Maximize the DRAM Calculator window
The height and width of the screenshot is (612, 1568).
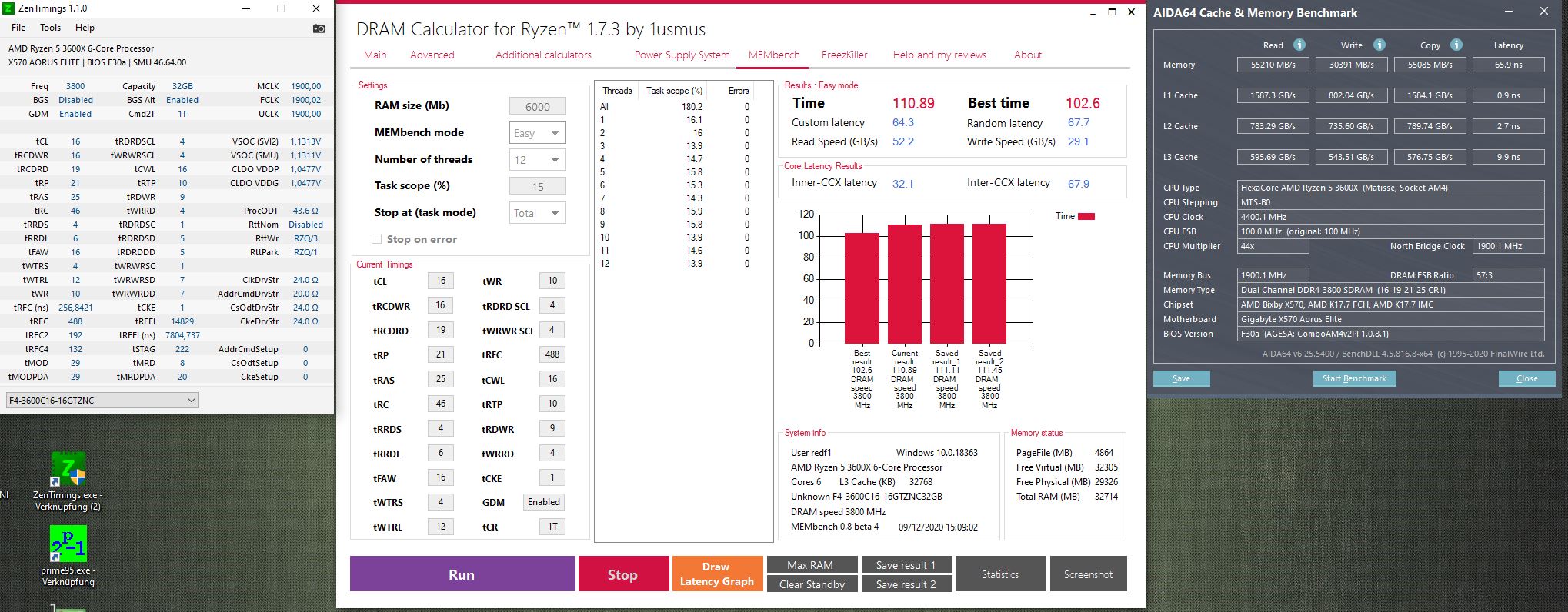(1112, 12)
